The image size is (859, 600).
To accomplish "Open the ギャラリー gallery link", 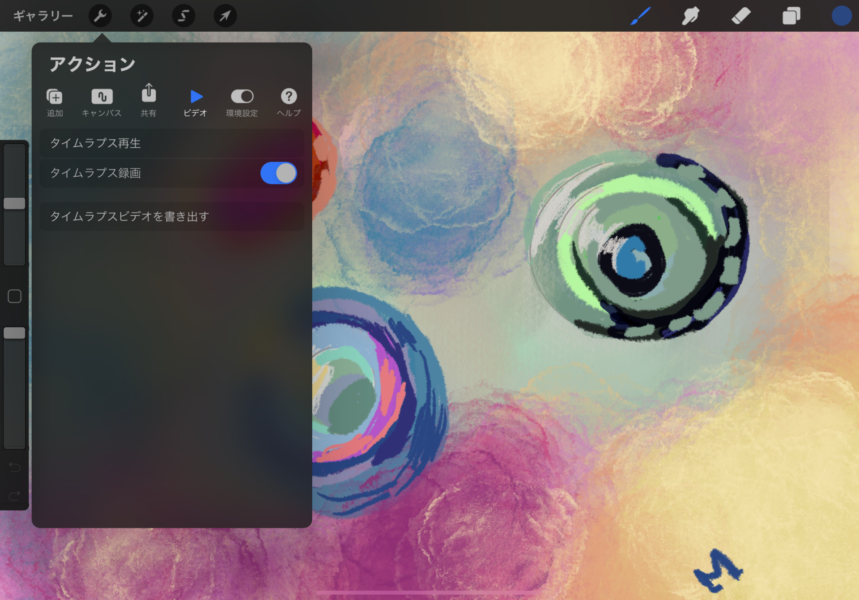I will click(43, 16).
